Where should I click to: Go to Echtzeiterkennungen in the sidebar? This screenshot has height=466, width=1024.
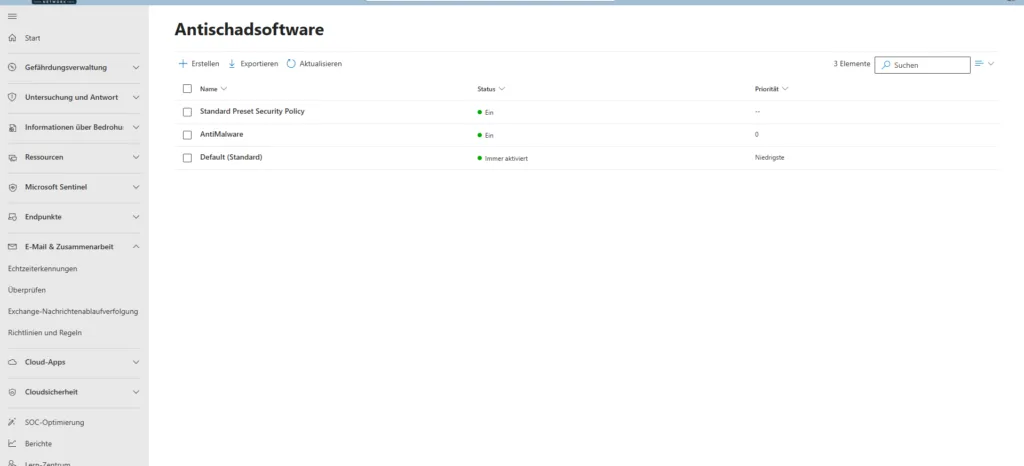tap(42, 269)
